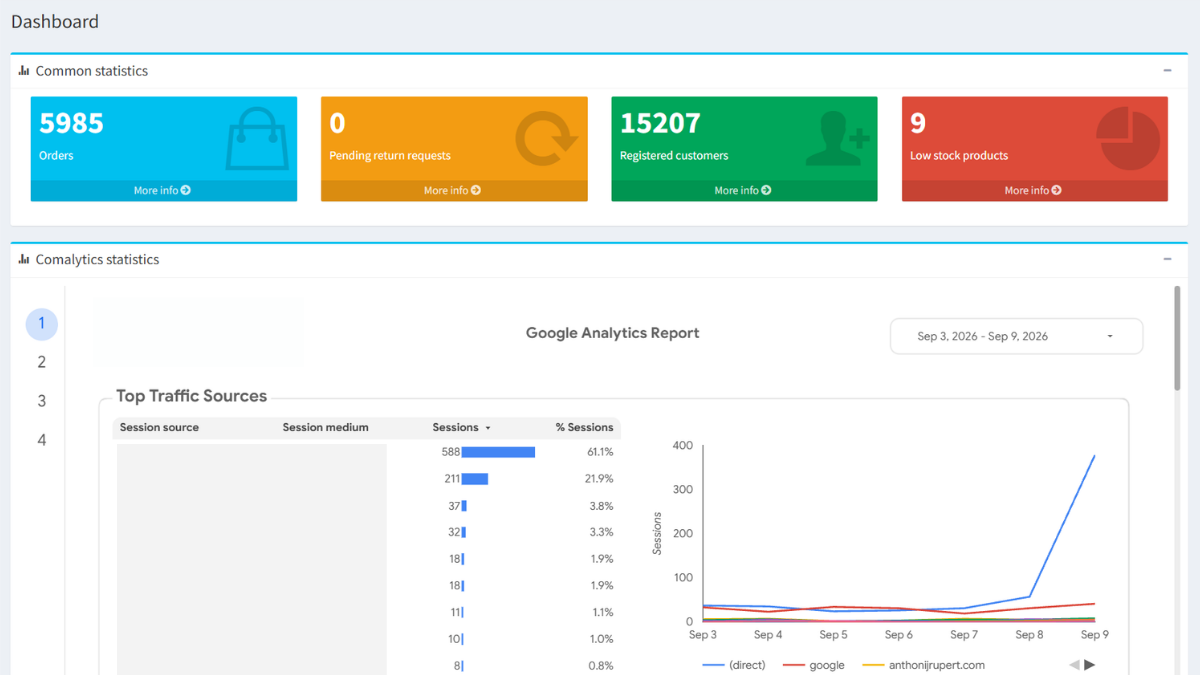The width and height of the screenshot is (1200, 675).
Task: Click the Sep 9 axis label
Action: pos(1094,635)
